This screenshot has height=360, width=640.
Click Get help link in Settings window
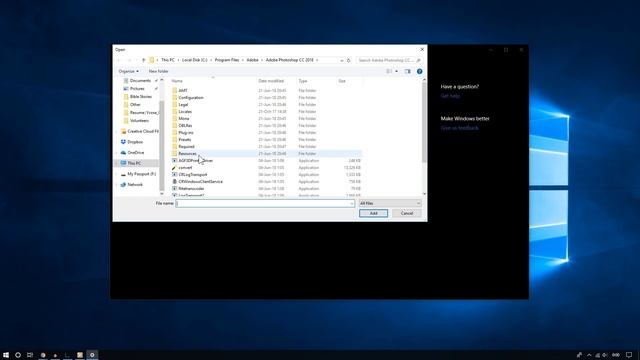coord(450,96)
